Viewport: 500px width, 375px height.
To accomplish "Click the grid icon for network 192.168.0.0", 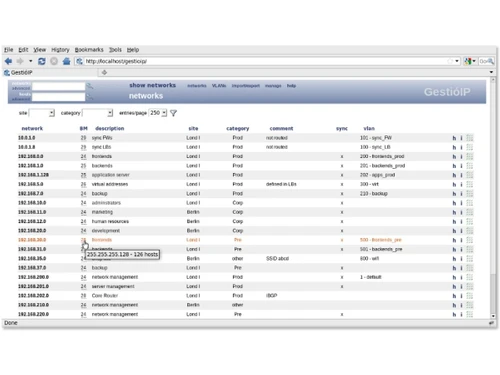I will click(470, 156).
